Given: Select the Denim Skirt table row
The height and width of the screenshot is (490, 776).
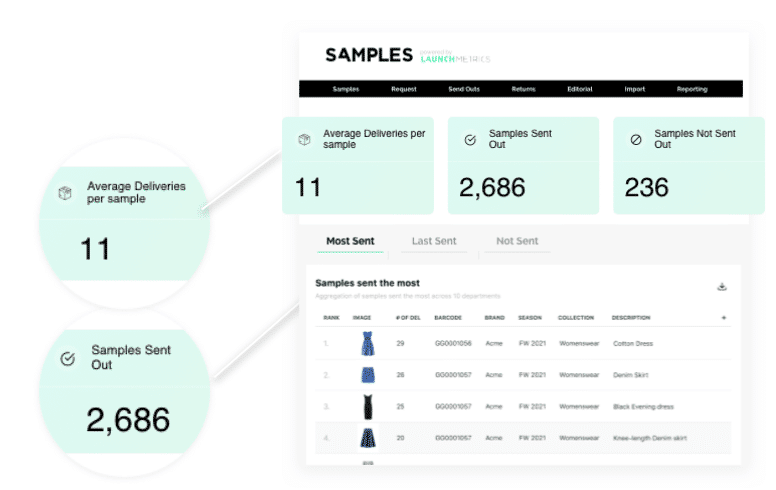Looking at the screenshot, I should [520, 376].
